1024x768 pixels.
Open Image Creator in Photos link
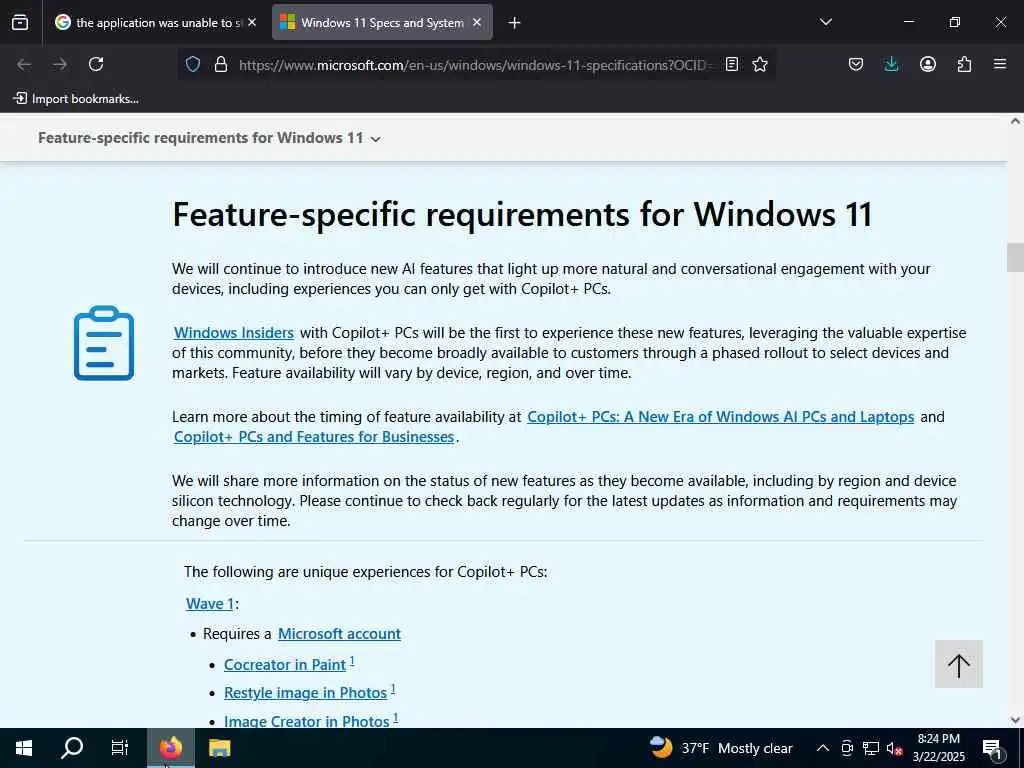(307, 721)
